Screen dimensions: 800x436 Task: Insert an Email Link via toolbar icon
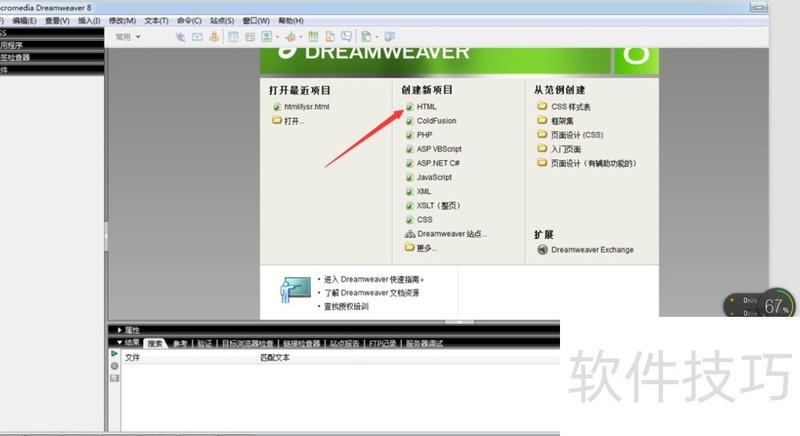pos(197,37)
